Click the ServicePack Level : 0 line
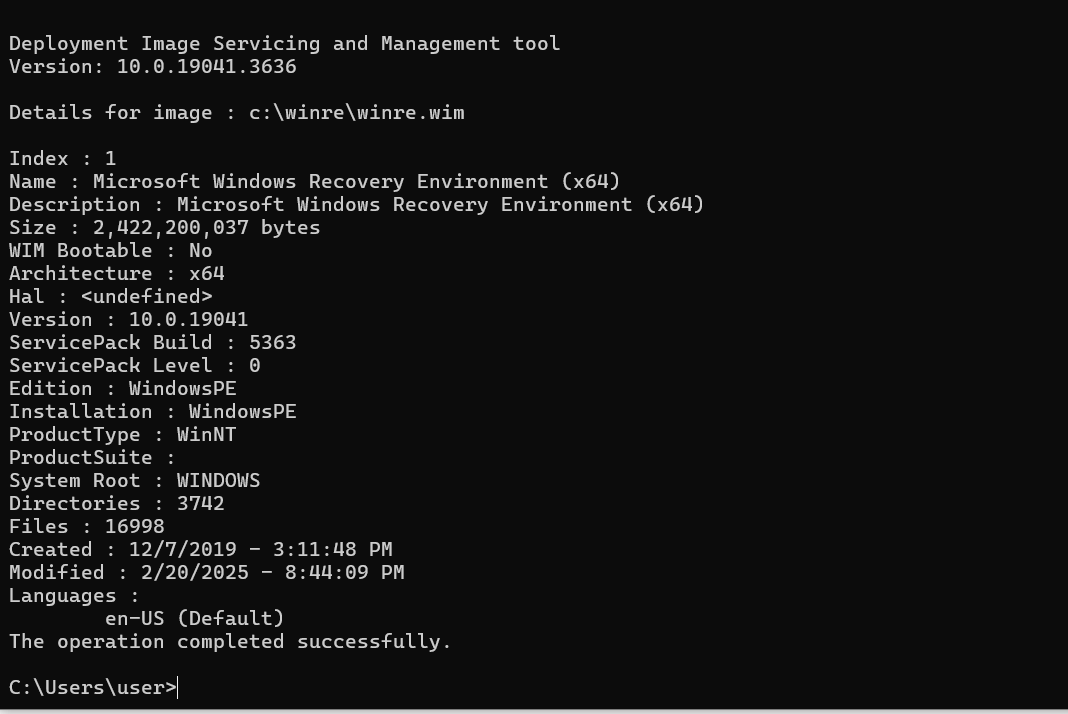The image size is (1068, 714). 134,366
